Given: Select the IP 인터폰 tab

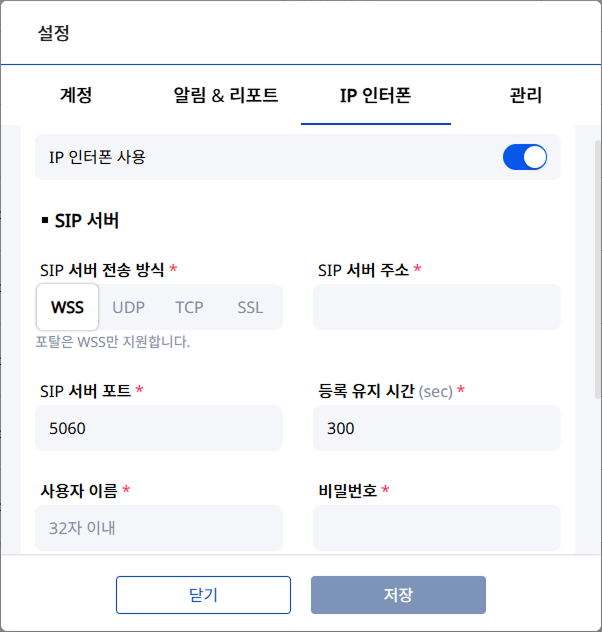Looking at the screenshot, I should tap(376, 96).
